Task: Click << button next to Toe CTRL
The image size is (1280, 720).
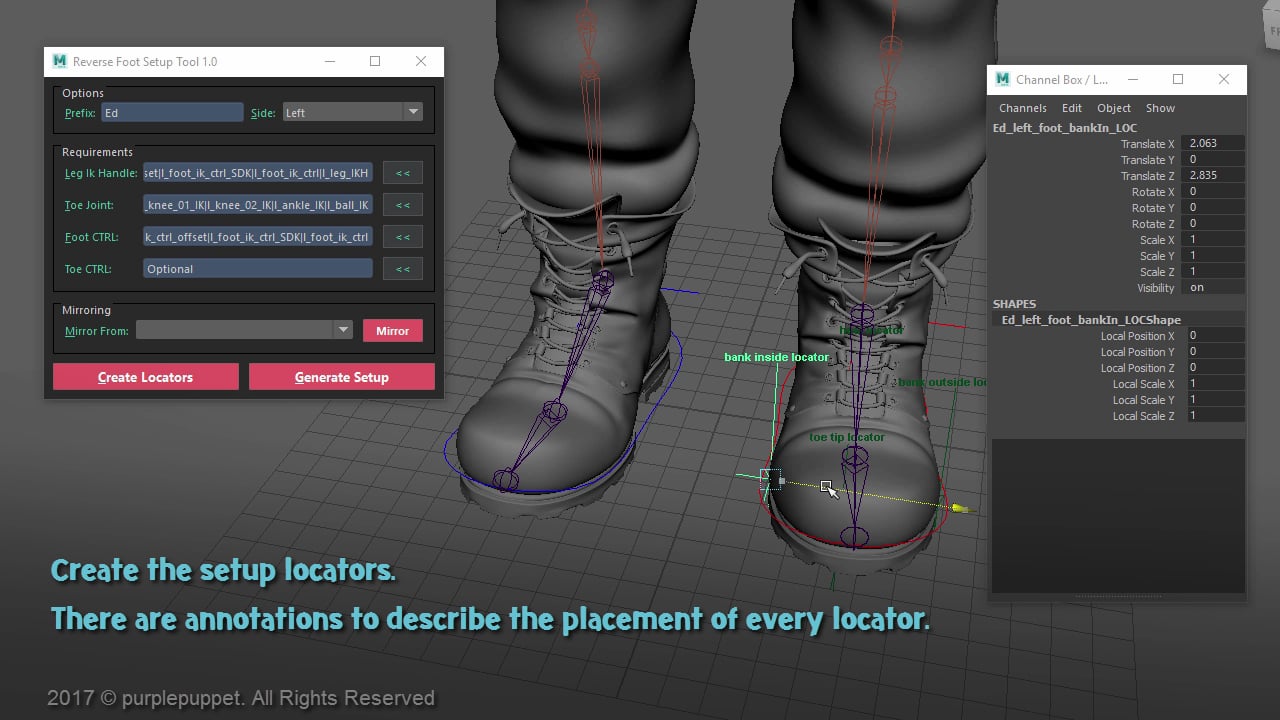Action: 402,269
